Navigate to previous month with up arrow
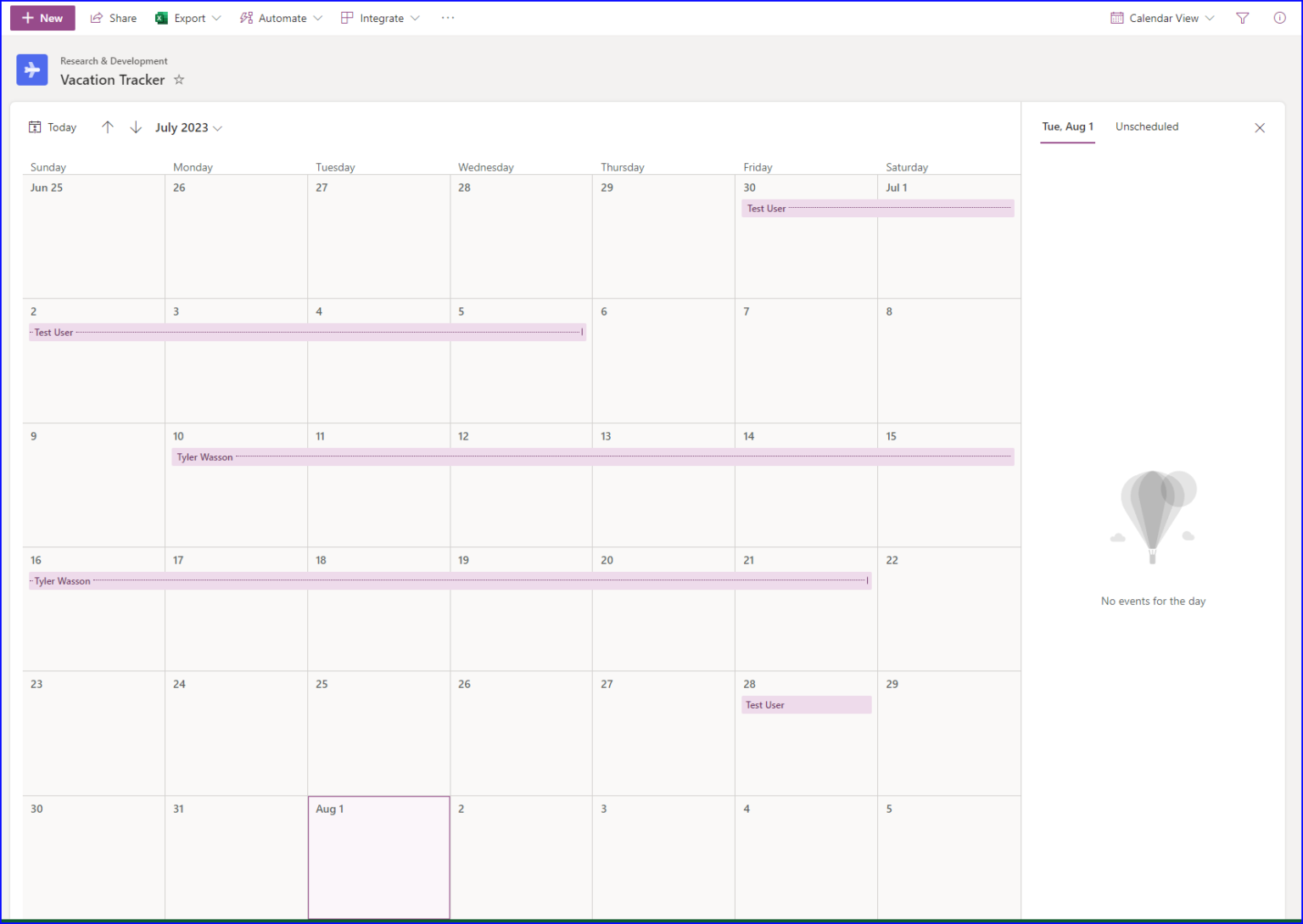Image resolution: width=1303 pixels, height=924 pixels. point(108,127)
